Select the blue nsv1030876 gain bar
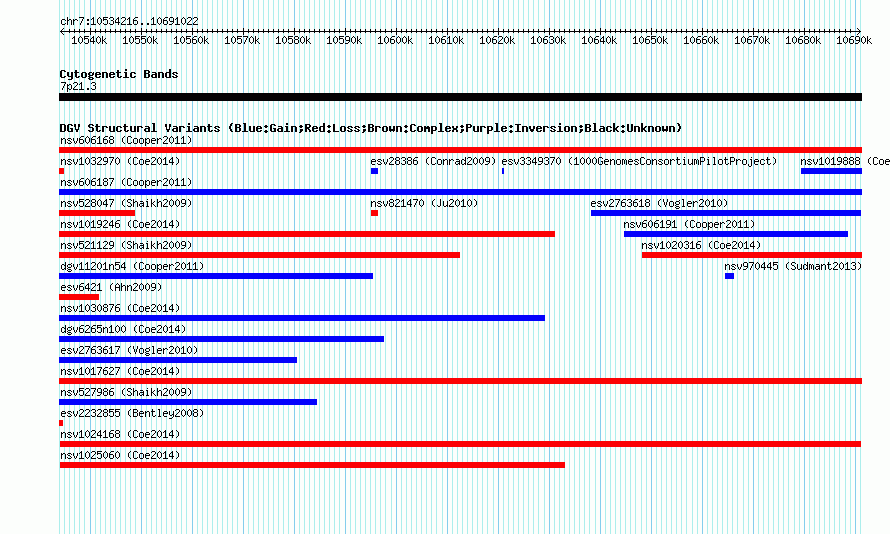 [302, 318]
